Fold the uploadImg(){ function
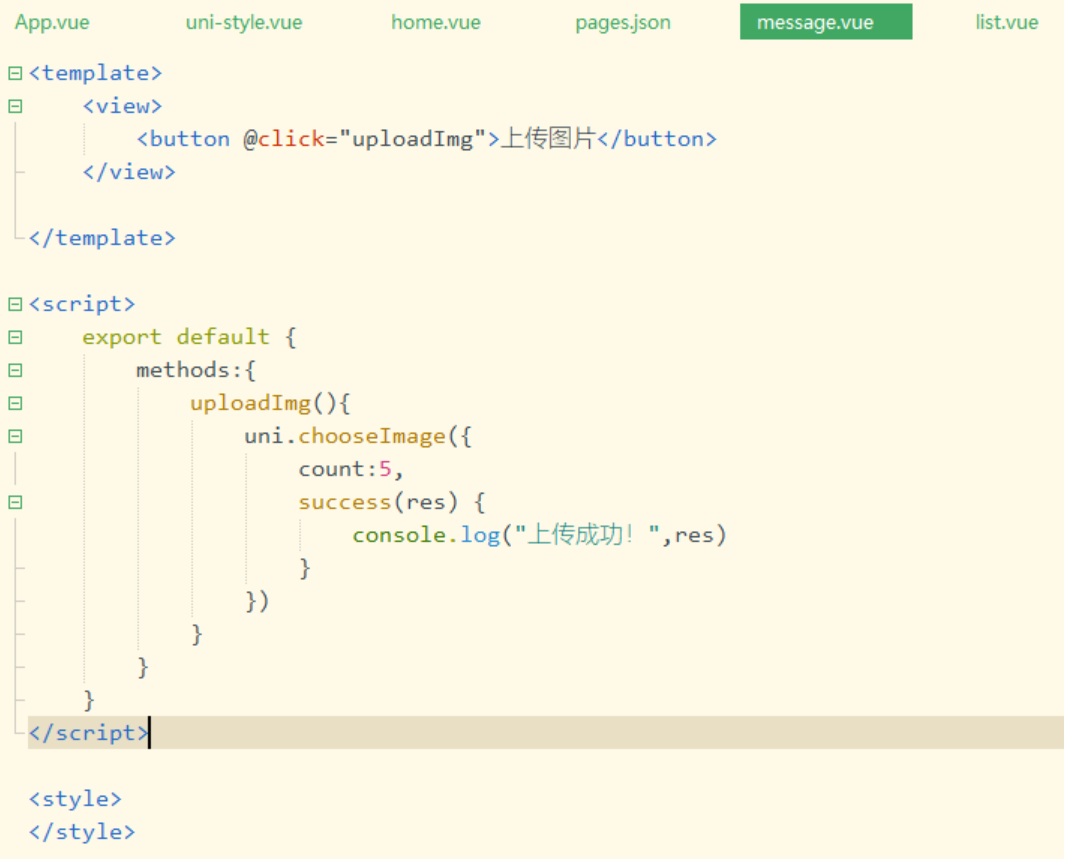The height and width of the screenshot is (859, 1077). click(x=15, y=403)
